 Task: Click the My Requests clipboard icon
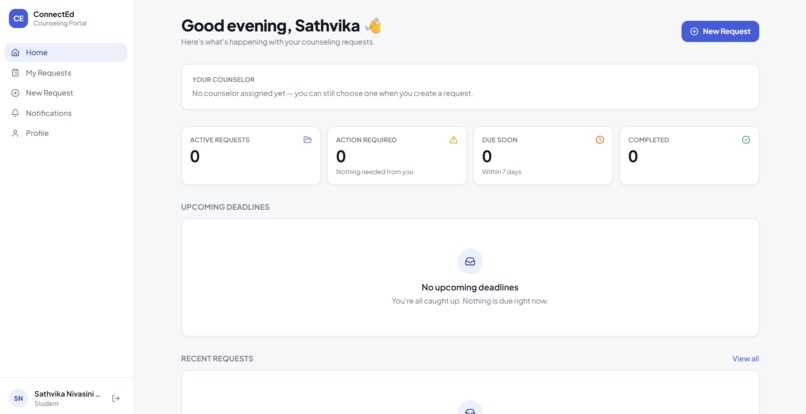[15, 73]
